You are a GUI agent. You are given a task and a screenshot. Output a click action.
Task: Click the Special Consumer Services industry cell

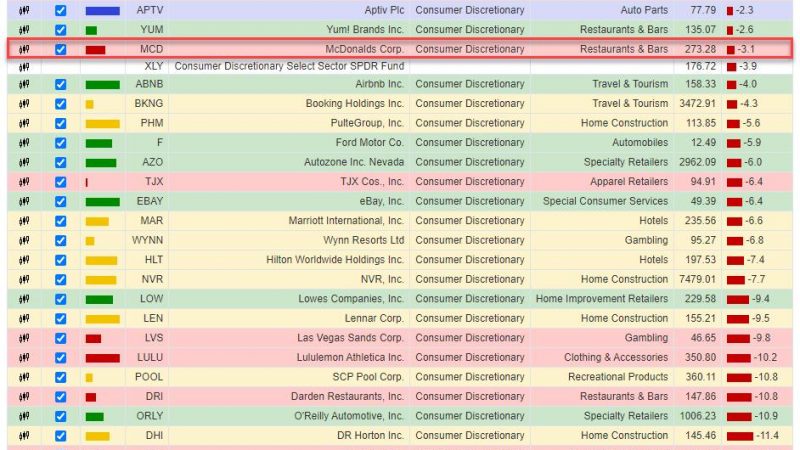click(x=605, y=201)
